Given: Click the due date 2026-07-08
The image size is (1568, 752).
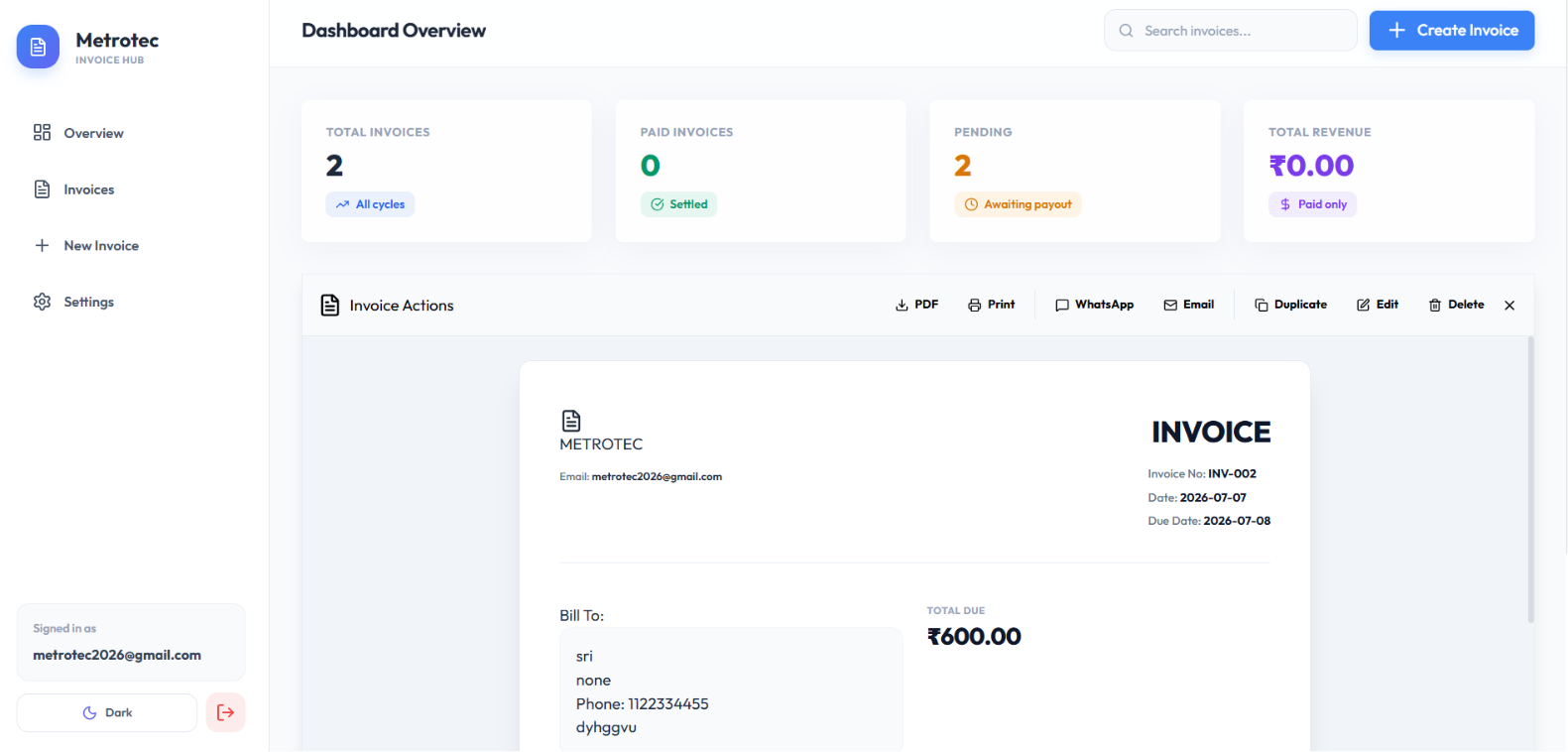Looking at the screenshot, I should point(1237,521).
